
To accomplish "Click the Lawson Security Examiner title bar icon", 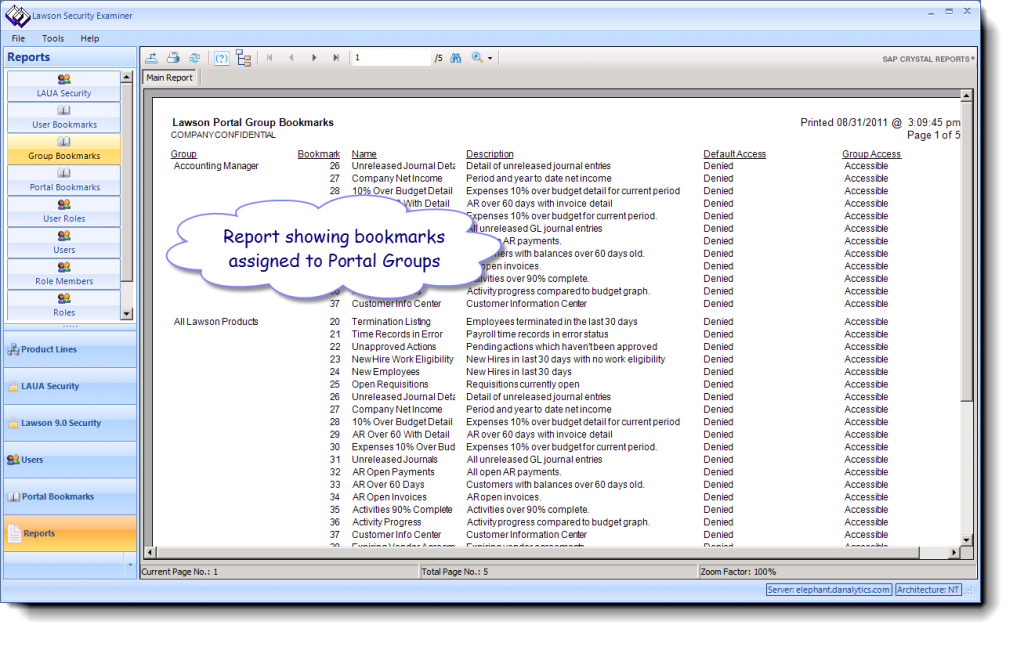I will [x=18, y=16].
